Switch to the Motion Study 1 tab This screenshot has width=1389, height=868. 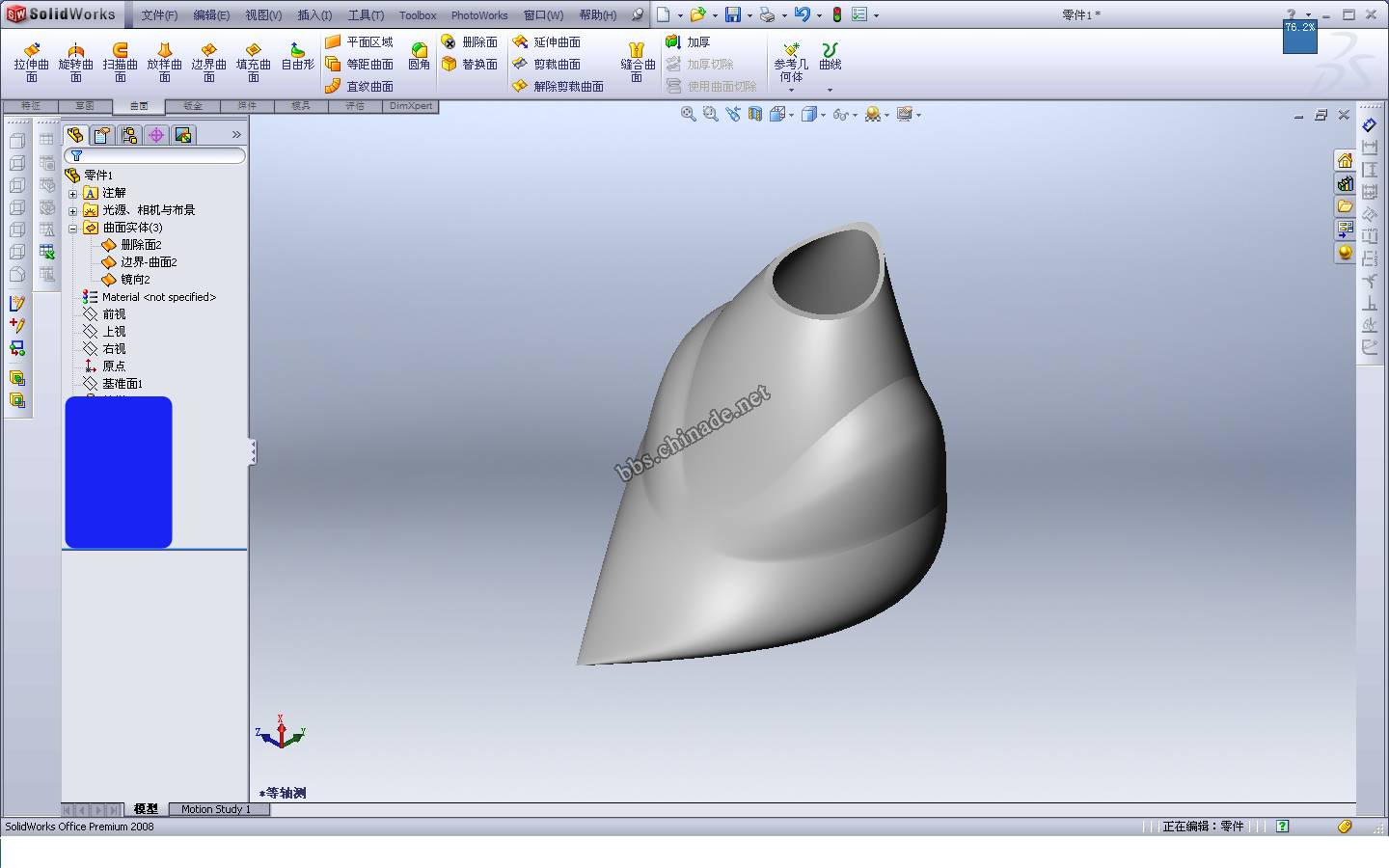point(216,809)
